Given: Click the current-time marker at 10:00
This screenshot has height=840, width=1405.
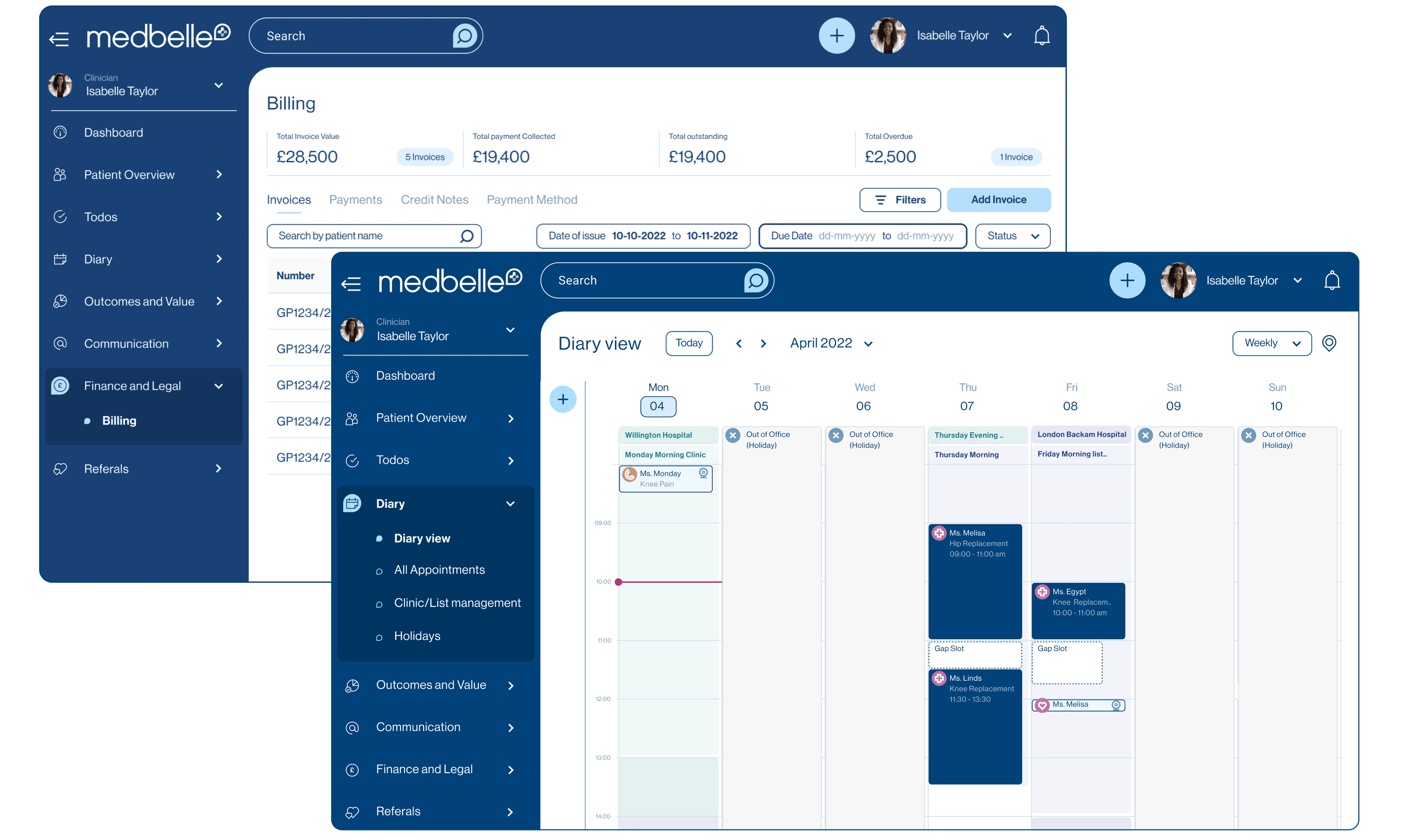Looking at the screenshot, I should pos(618,582).
